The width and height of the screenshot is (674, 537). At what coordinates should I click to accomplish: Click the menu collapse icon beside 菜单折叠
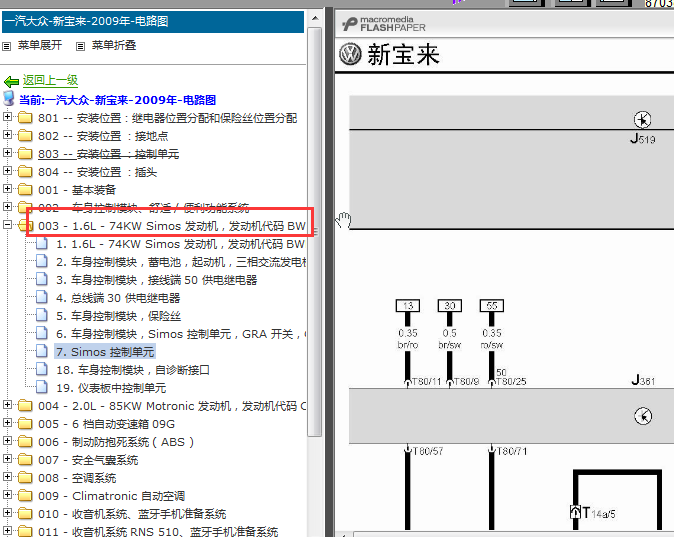[80, 46]
